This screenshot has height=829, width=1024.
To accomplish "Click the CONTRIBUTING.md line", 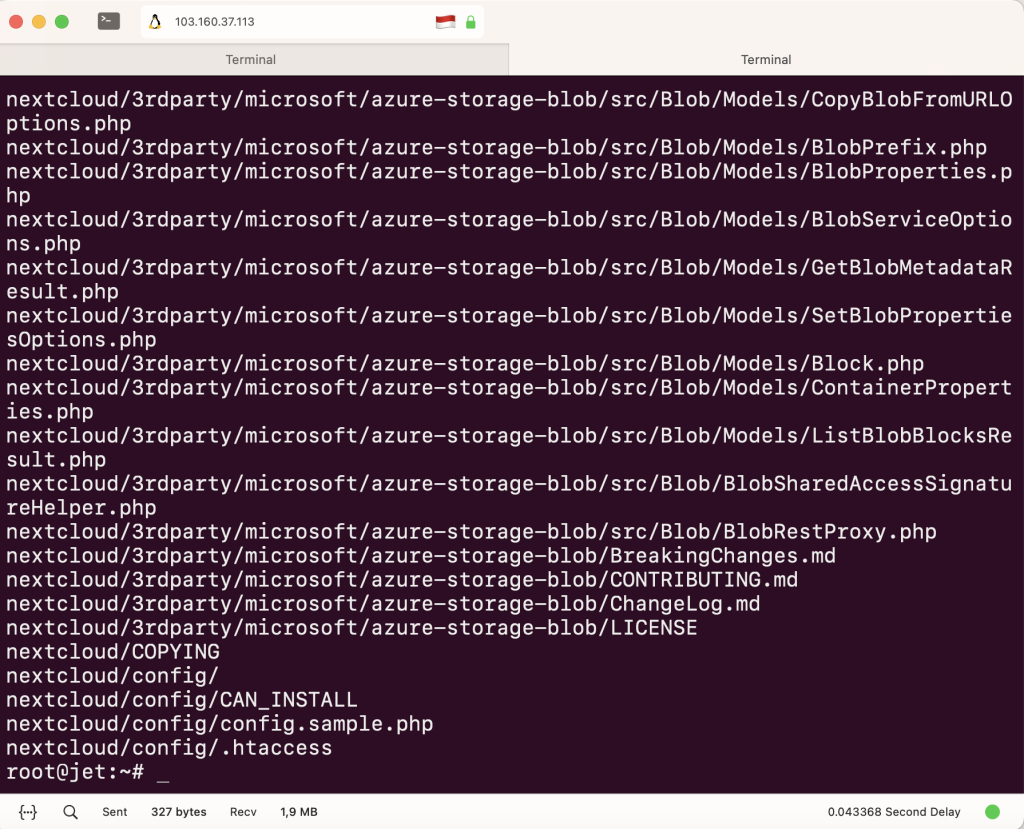I will [402, 579].
